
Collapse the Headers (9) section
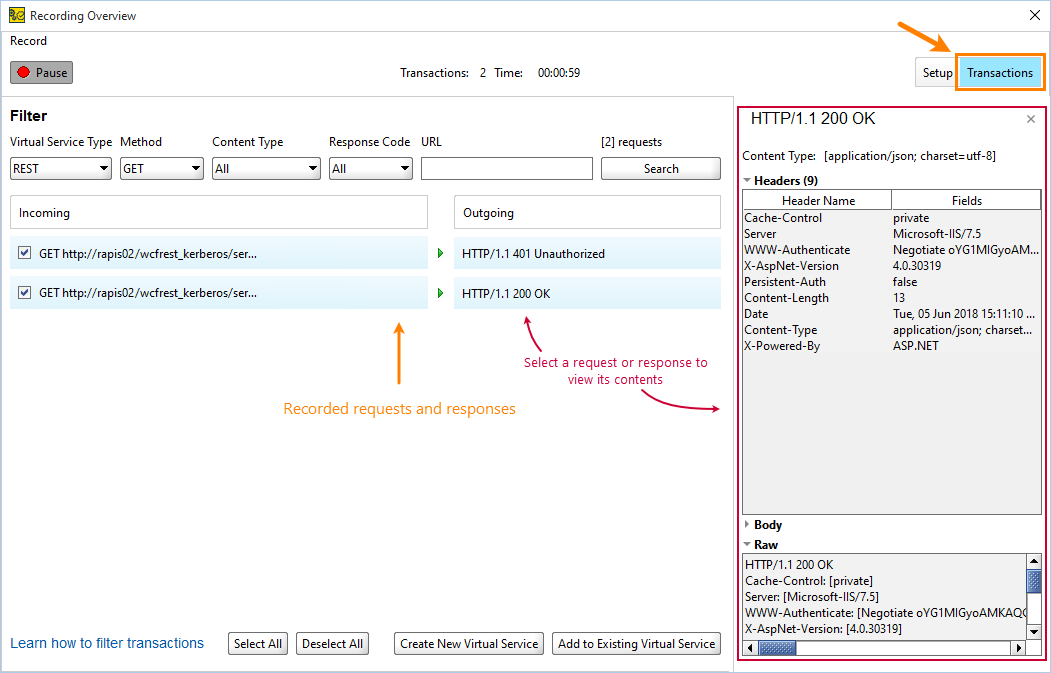point(748,180)
